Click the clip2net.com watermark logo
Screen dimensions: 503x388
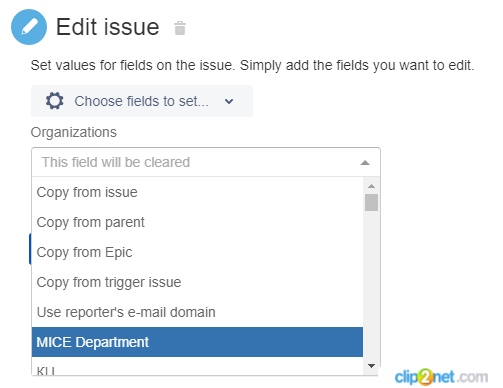click(441, 377)
